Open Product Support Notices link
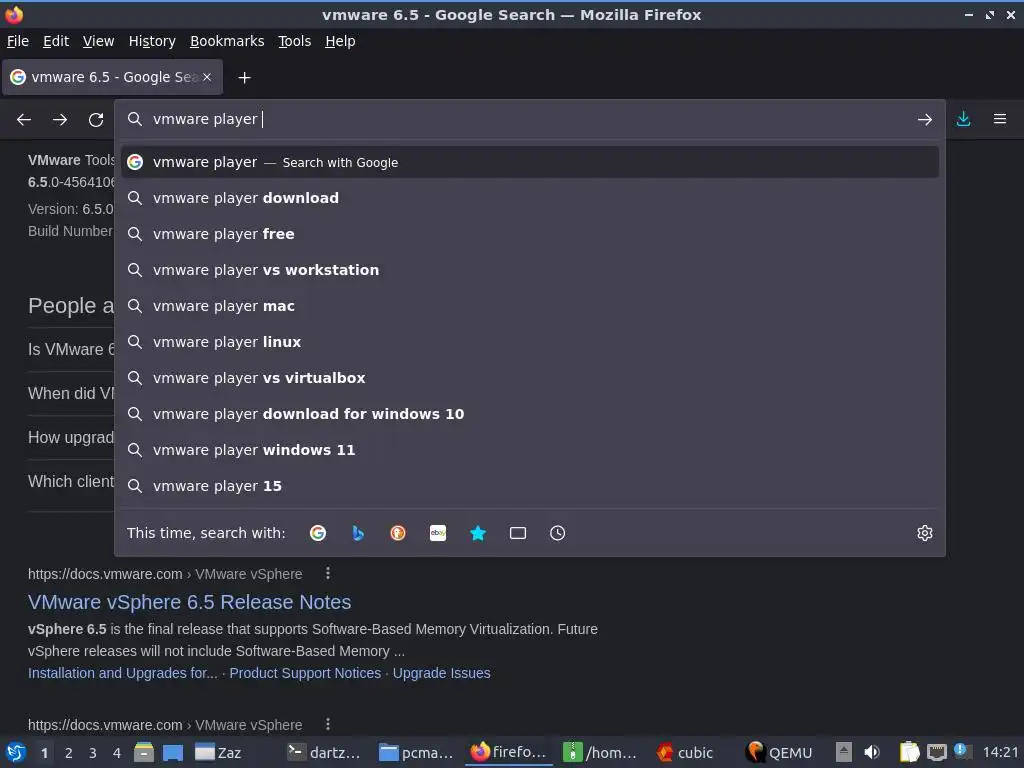Screen dimensions: 1024x768 click(305, 673)
